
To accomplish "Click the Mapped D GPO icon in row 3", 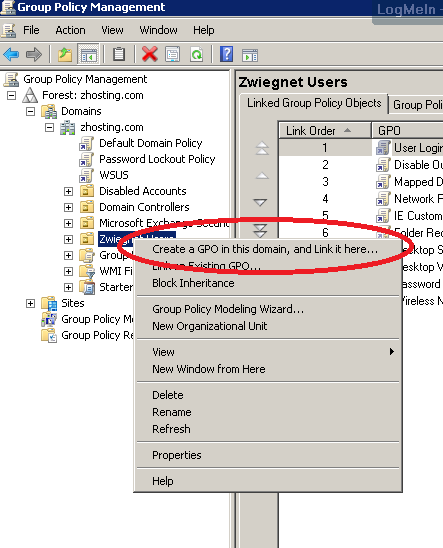I will [383, 182].
